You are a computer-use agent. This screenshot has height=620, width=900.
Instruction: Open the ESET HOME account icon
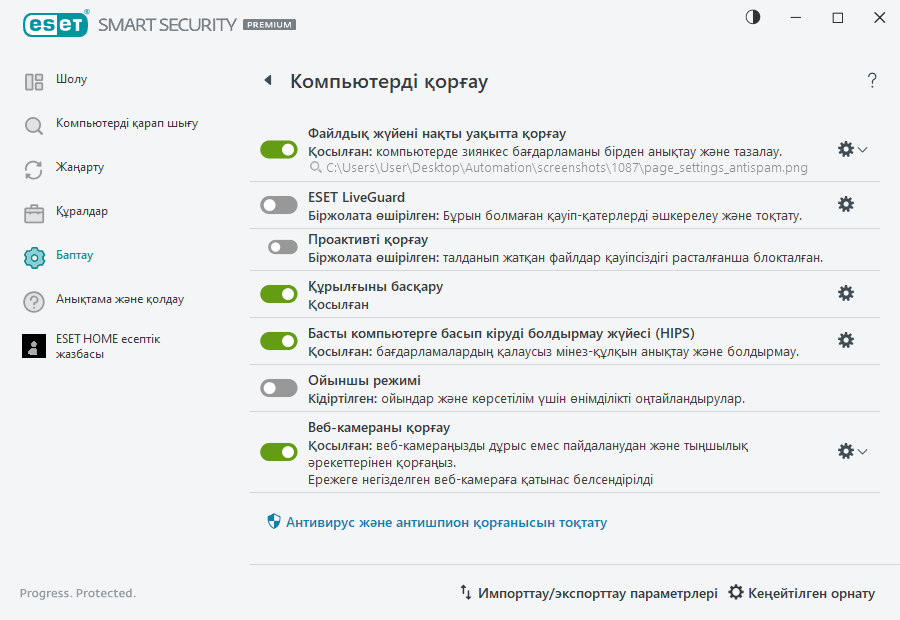(33, 346)
